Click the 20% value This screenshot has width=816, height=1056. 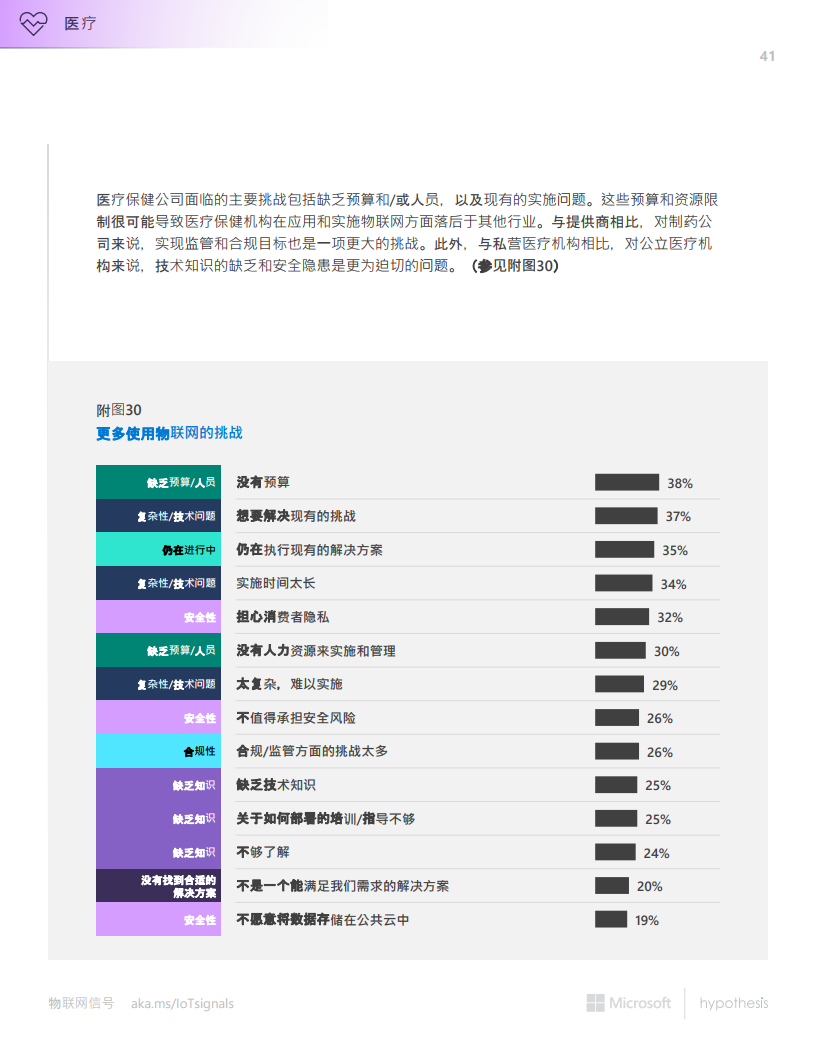coord(650,887)
